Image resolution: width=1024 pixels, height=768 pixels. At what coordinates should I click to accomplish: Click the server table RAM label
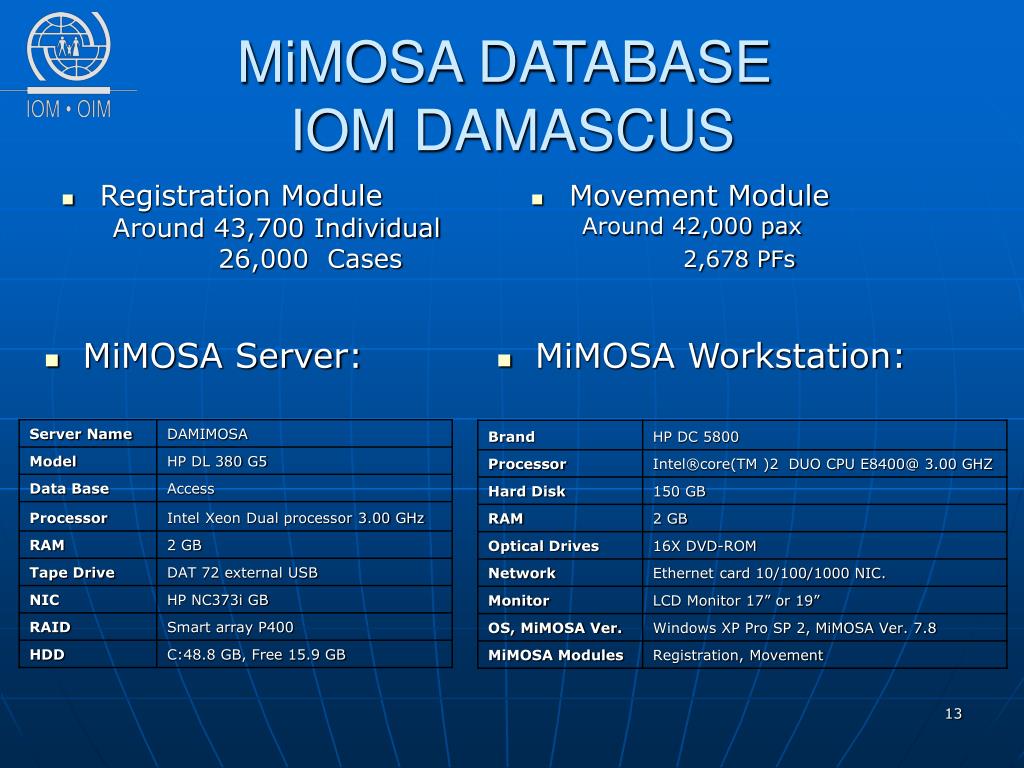[x=88, y=545]
